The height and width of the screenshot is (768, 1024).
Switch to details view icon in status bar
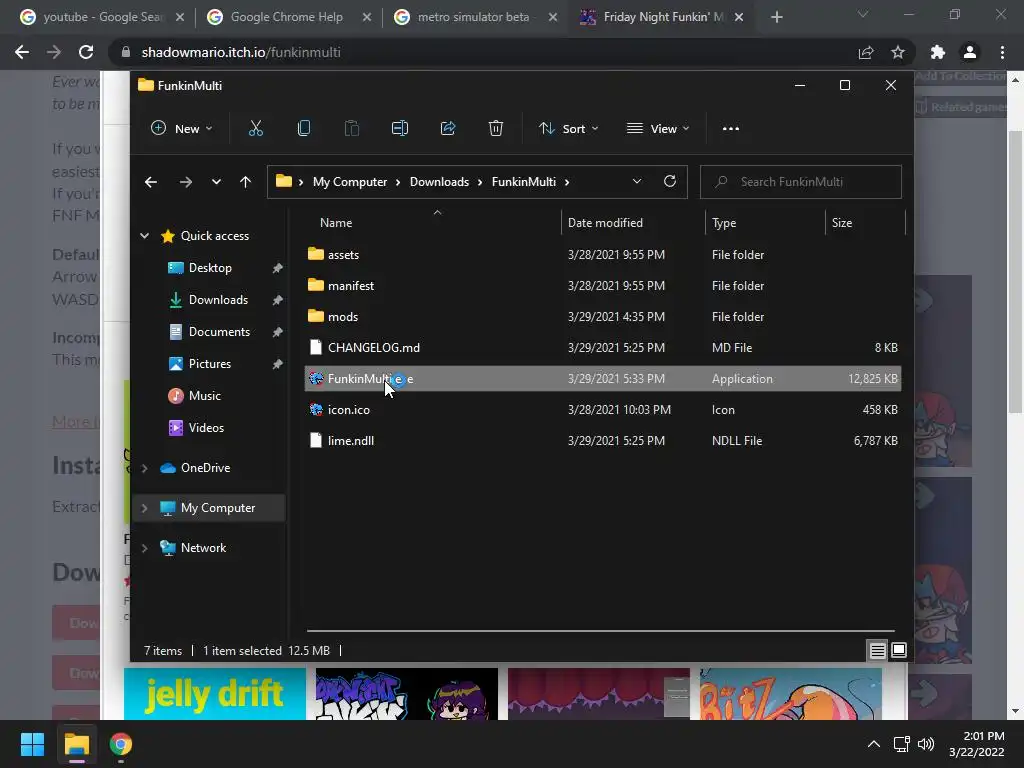877,650
